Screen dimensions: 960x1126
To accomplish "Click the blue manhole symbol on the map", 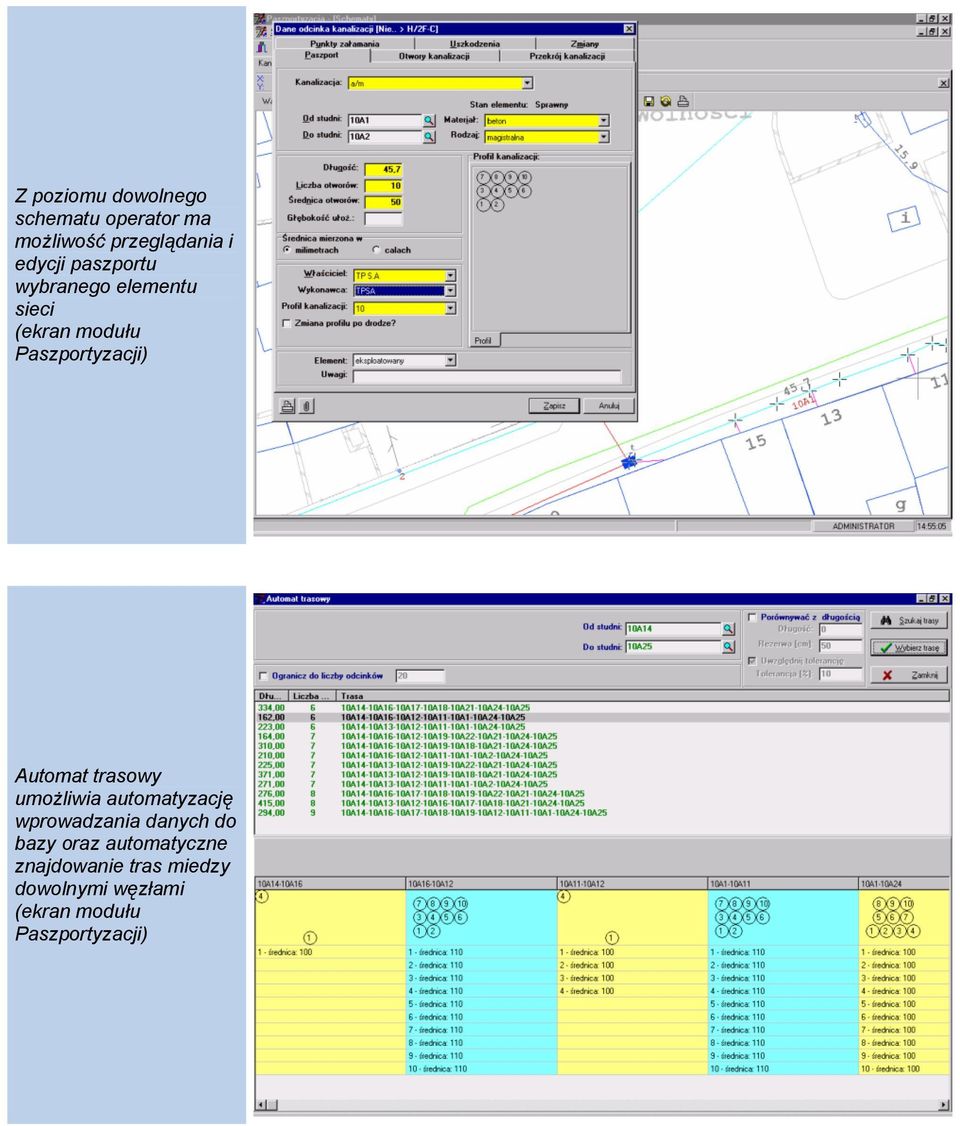I will coord(630,462).
